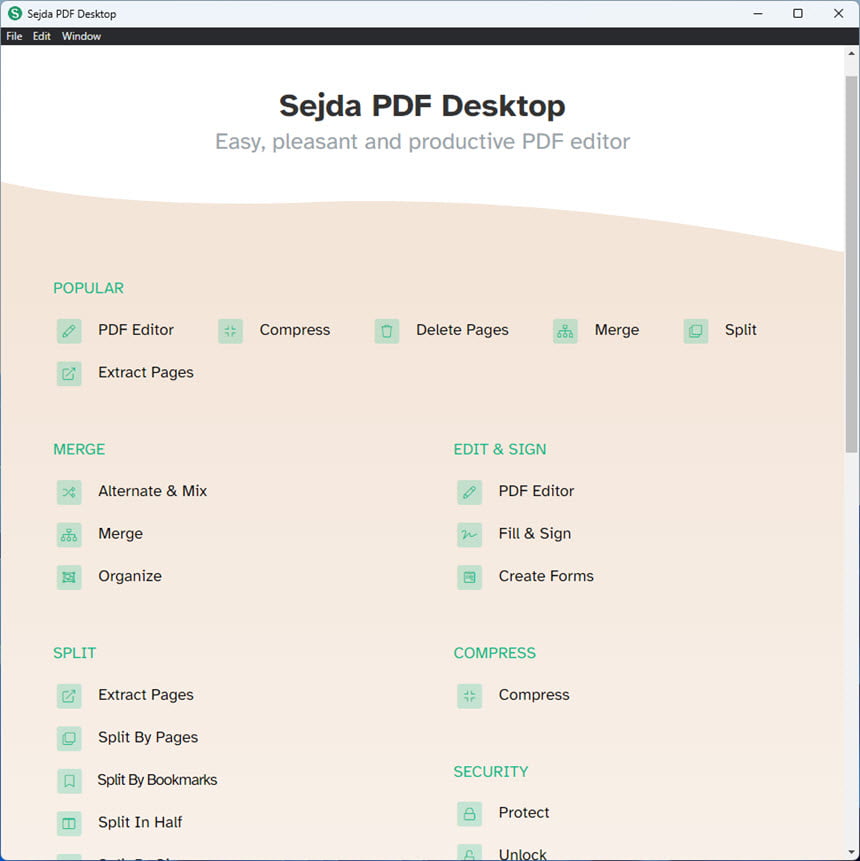Viewport: 860px width, 861px height.
Task: Choose Merge in the Popular section
Action: 617,330
